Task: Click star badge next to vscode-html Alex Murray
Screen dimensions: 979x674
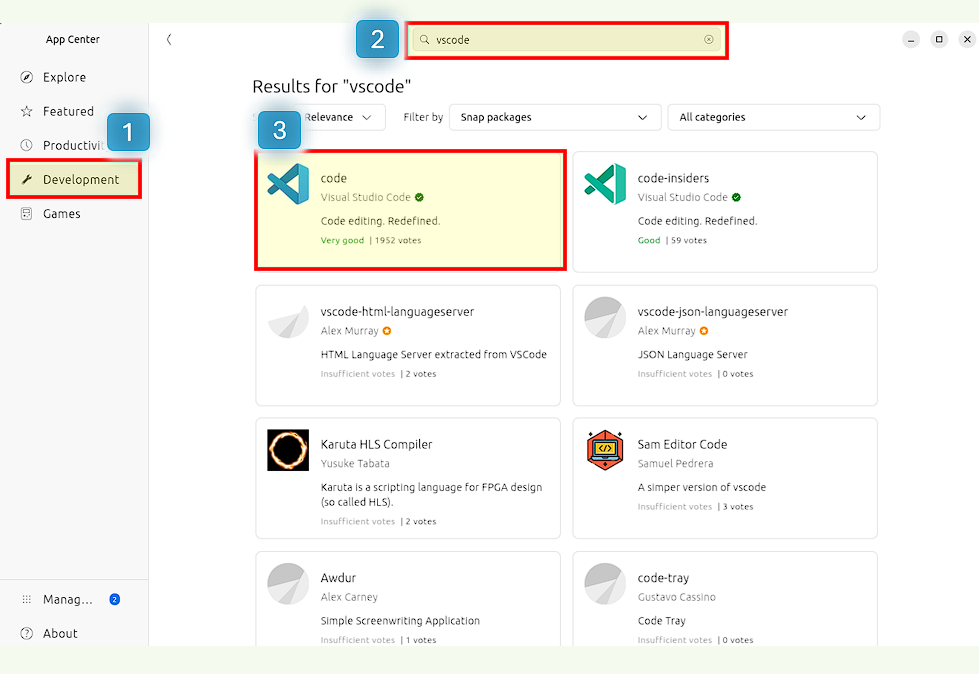Action: click(387, 331)
